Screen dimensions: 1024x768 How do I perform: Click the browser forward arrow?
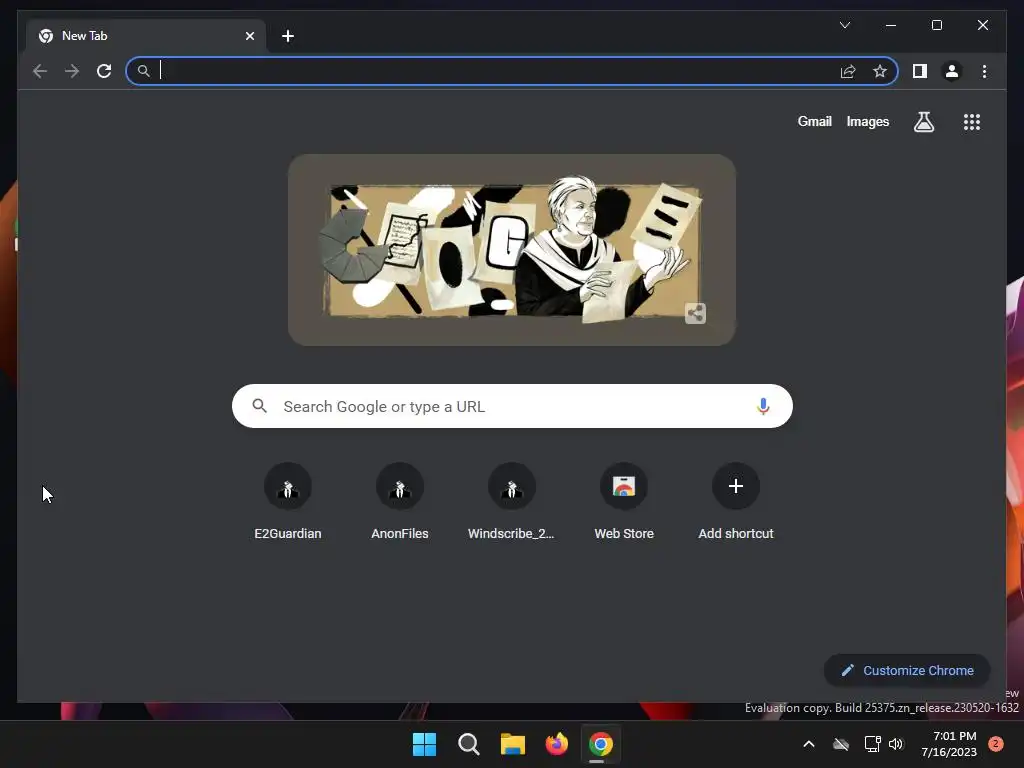[72, 71]
